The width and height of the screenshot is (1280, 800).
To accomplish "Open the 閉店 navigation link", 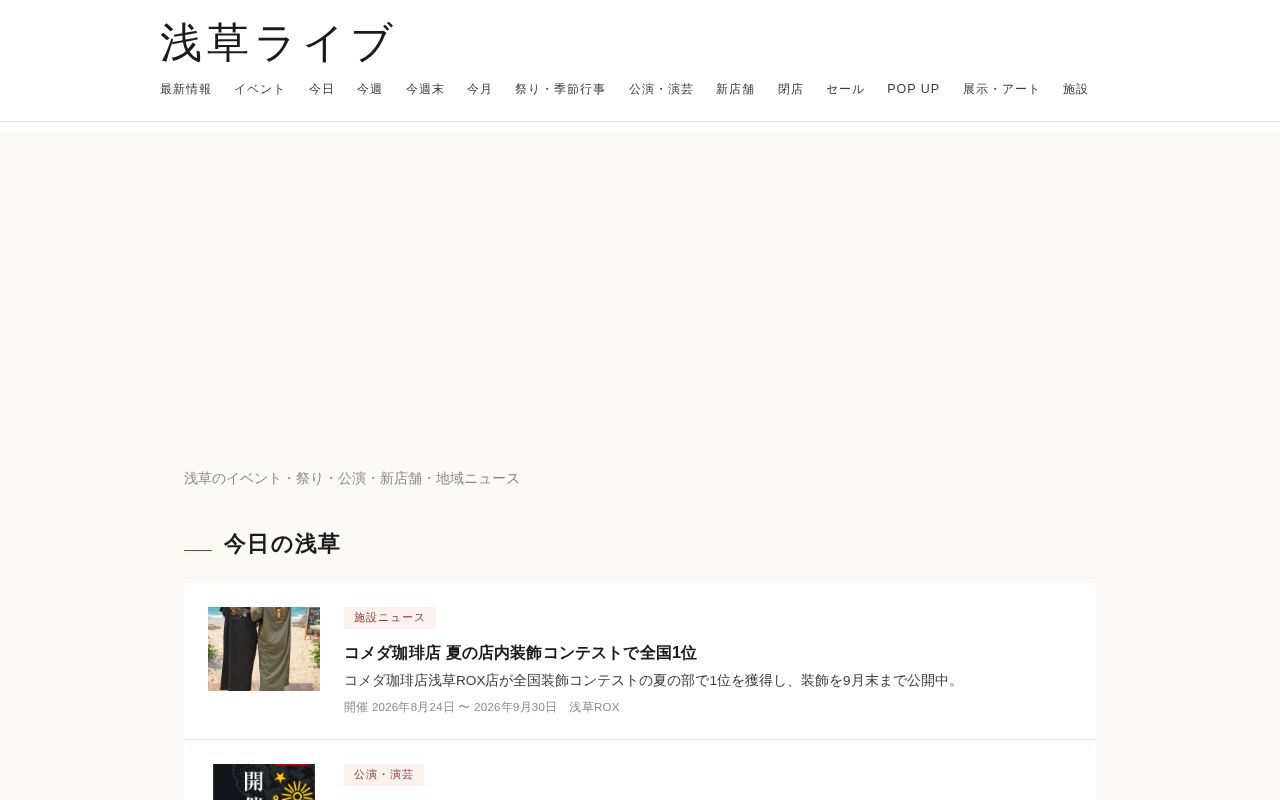I will coord(791,89).
